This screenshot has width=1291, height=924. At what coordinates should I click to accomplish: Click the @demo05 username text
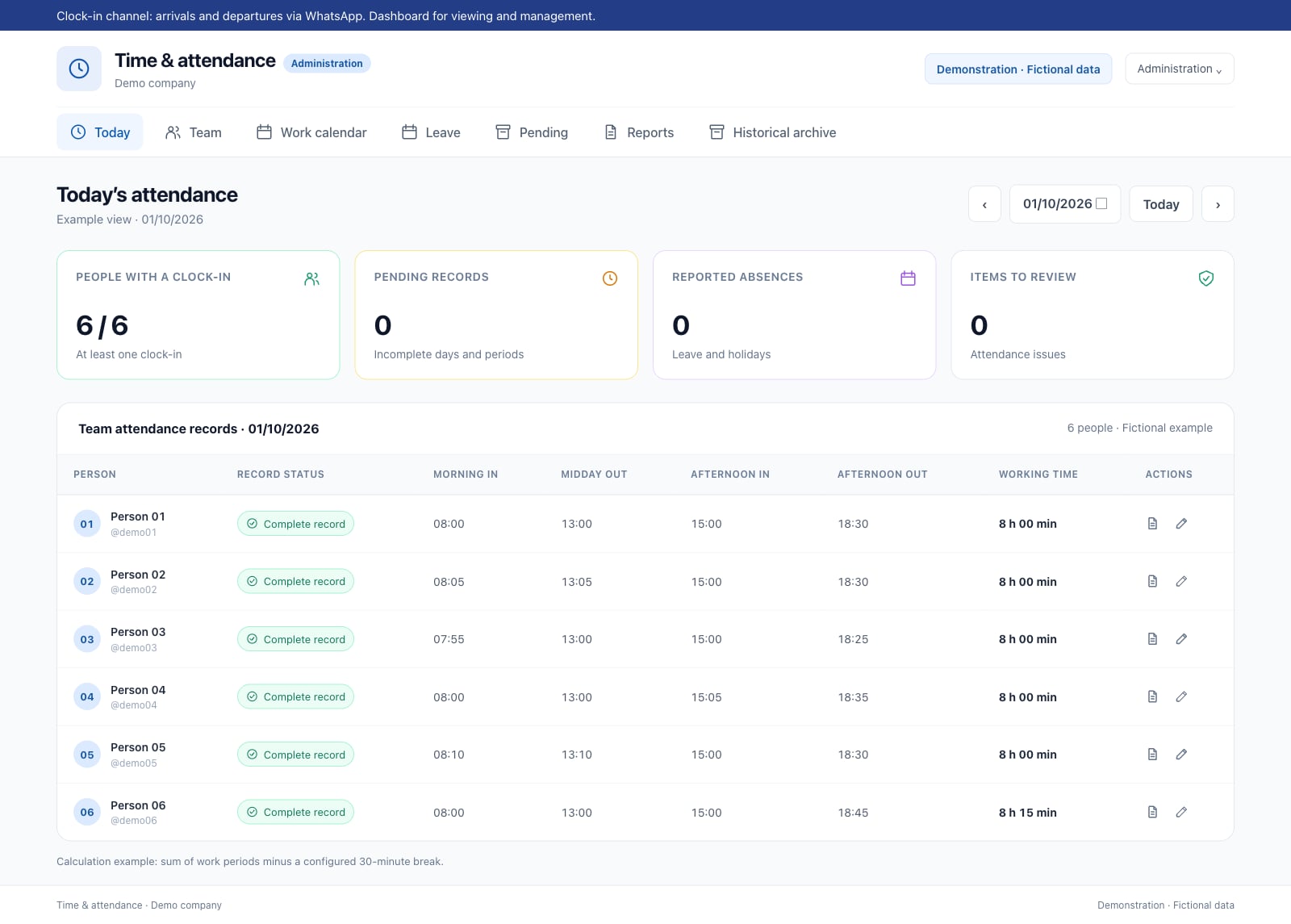[134, 763]
